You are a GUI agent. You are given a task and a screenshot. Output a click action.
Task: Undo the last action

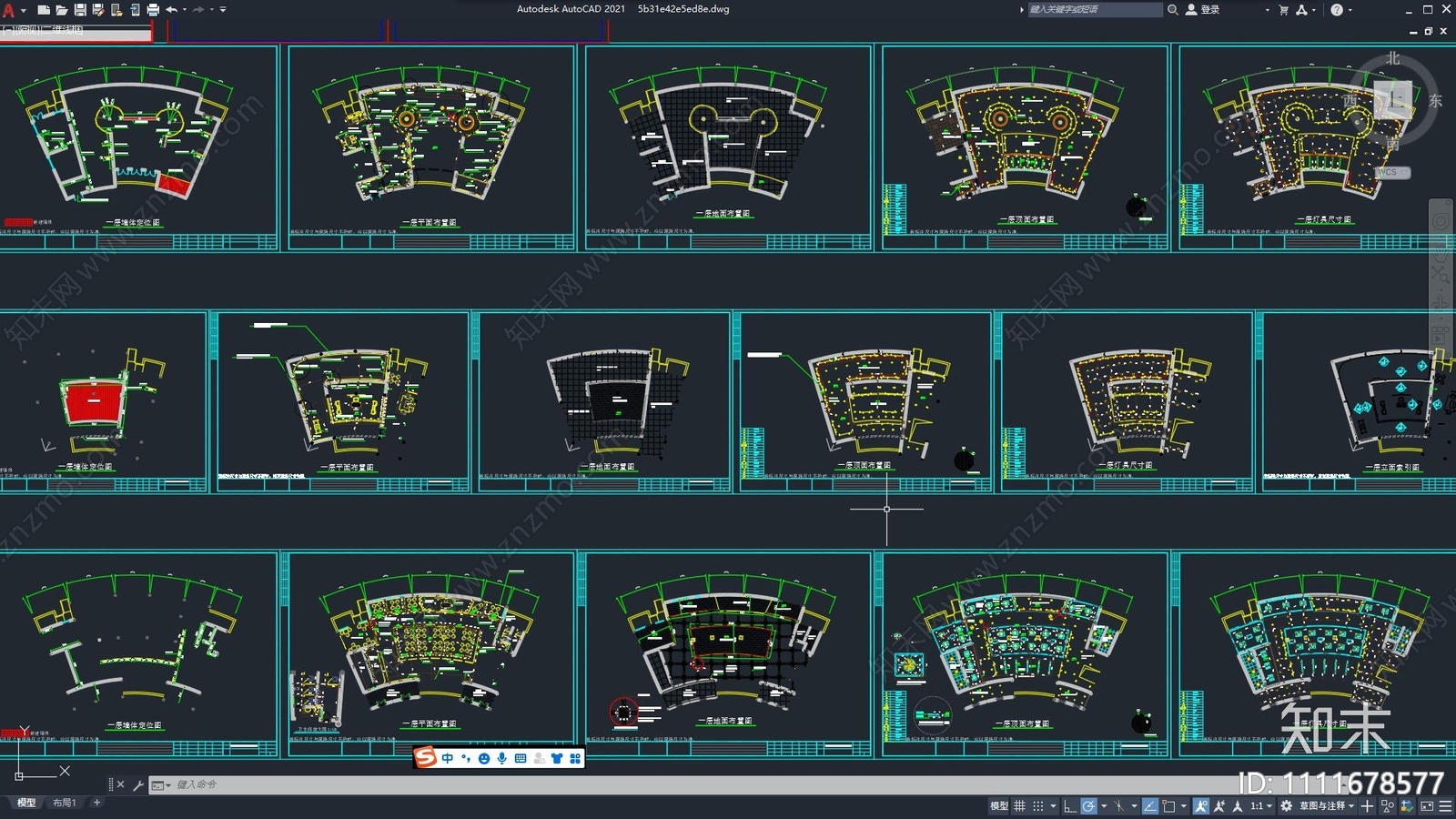171,10
